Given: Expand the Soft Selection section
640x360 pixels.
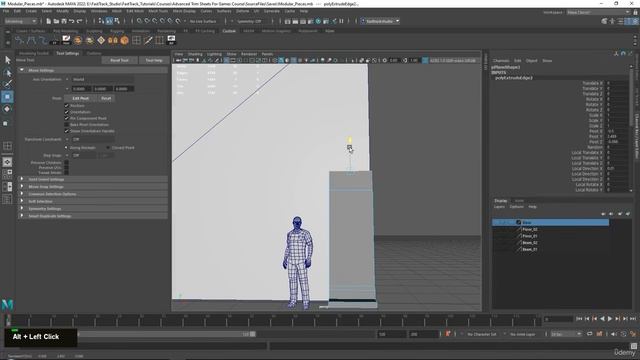Looking at the screenshot, I should click(93, 201).
